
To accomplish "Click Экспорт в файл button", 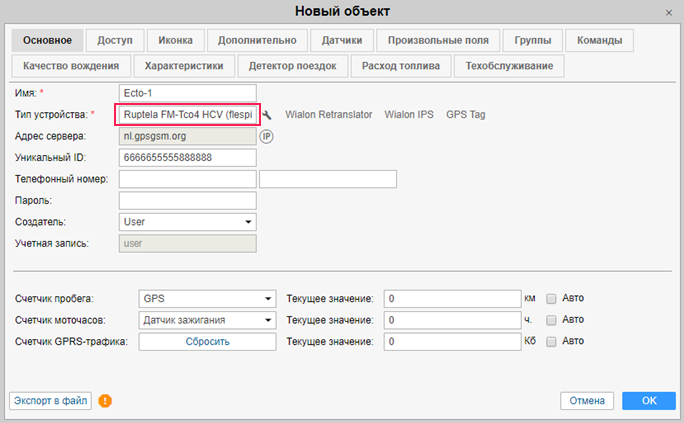I will pos(50,401).
